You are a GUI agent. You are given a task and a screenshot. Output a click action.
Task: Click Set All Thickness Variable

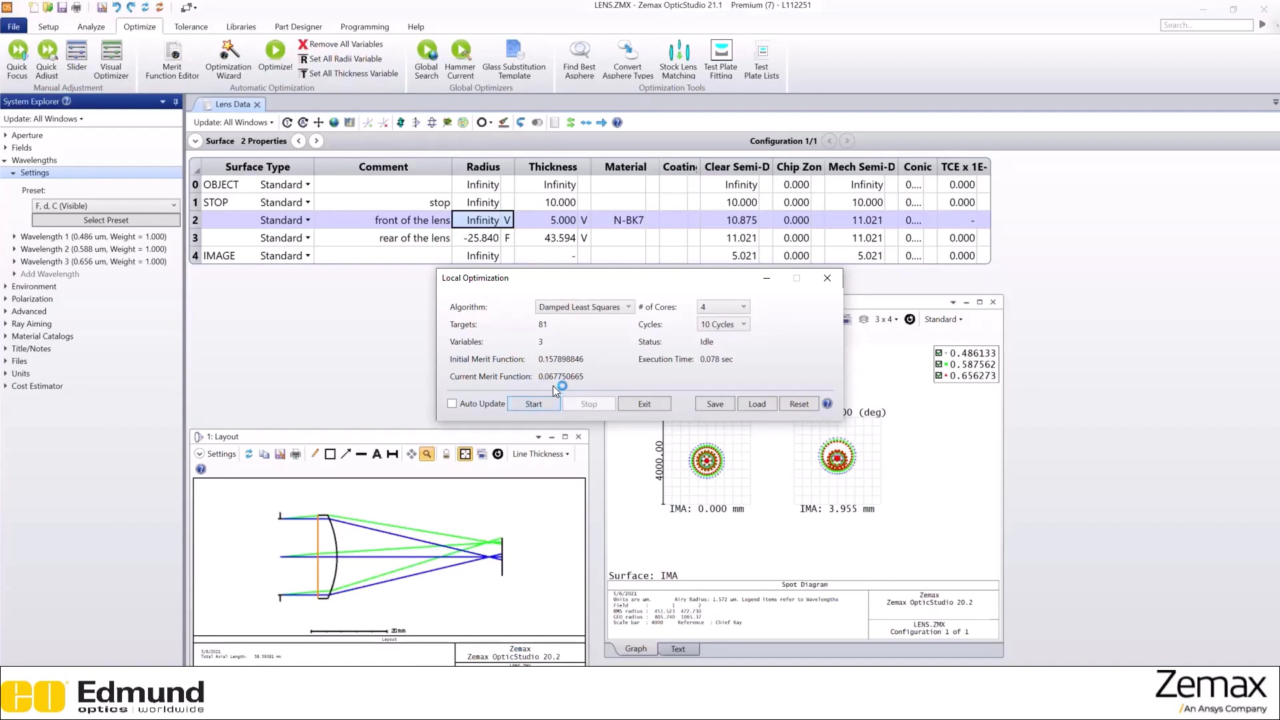coord(348,73)
